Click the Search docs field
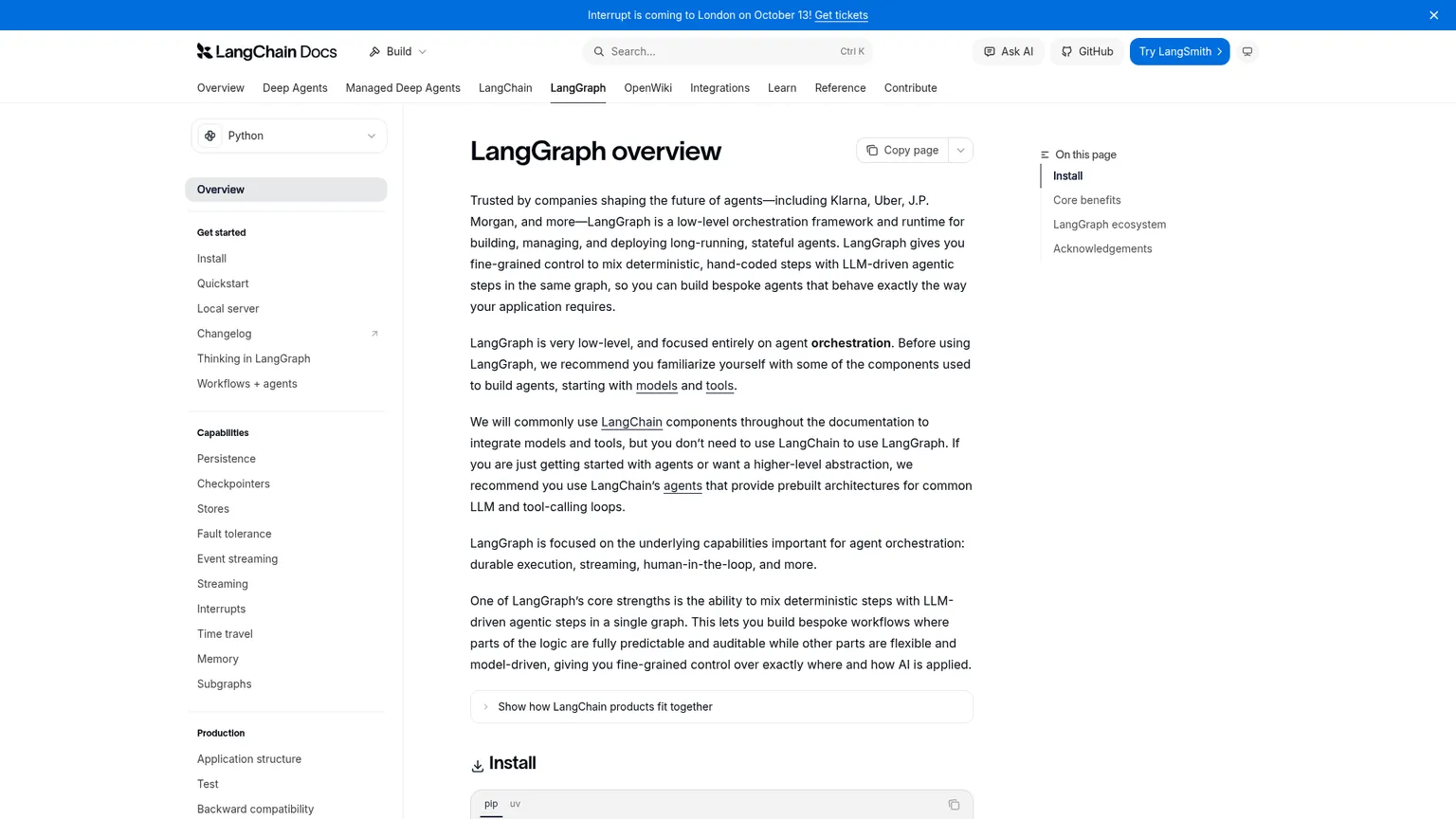The image size is (1456, 819). 728,51
